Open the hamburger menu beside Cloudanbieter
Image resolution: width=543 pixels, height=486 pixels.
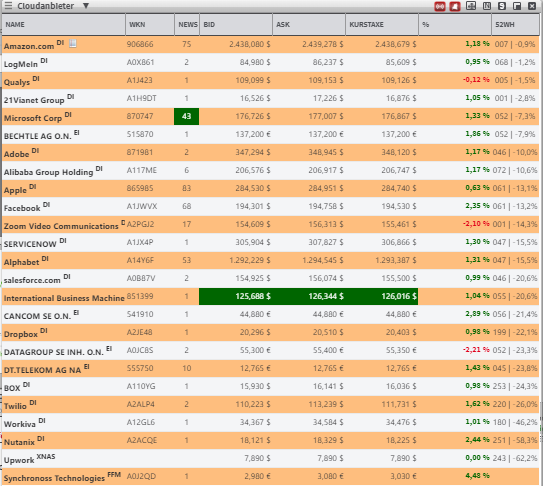tap(8, 6)
